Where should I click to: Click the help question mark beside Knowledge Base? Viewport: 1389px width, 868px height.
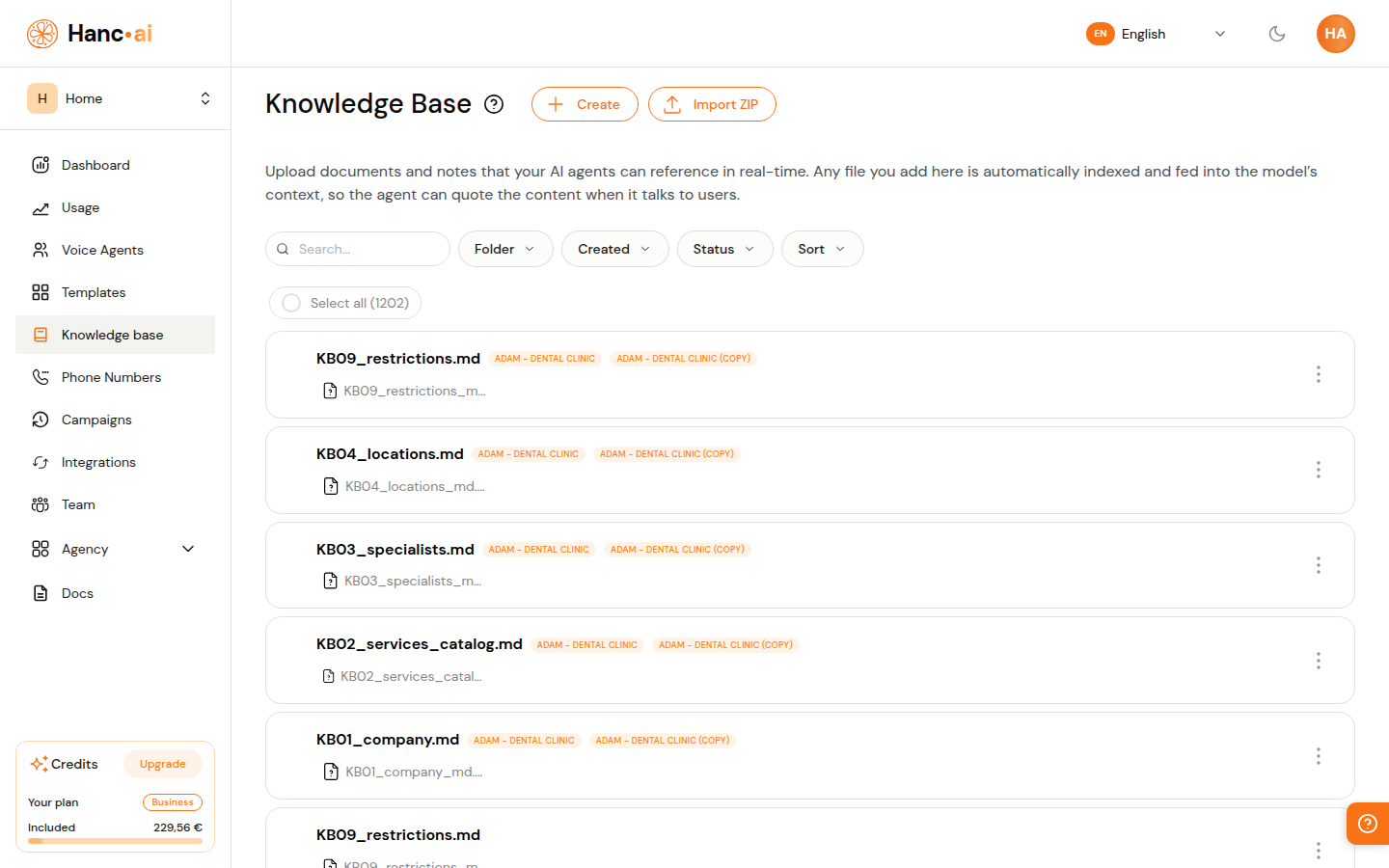pos(493,104)
